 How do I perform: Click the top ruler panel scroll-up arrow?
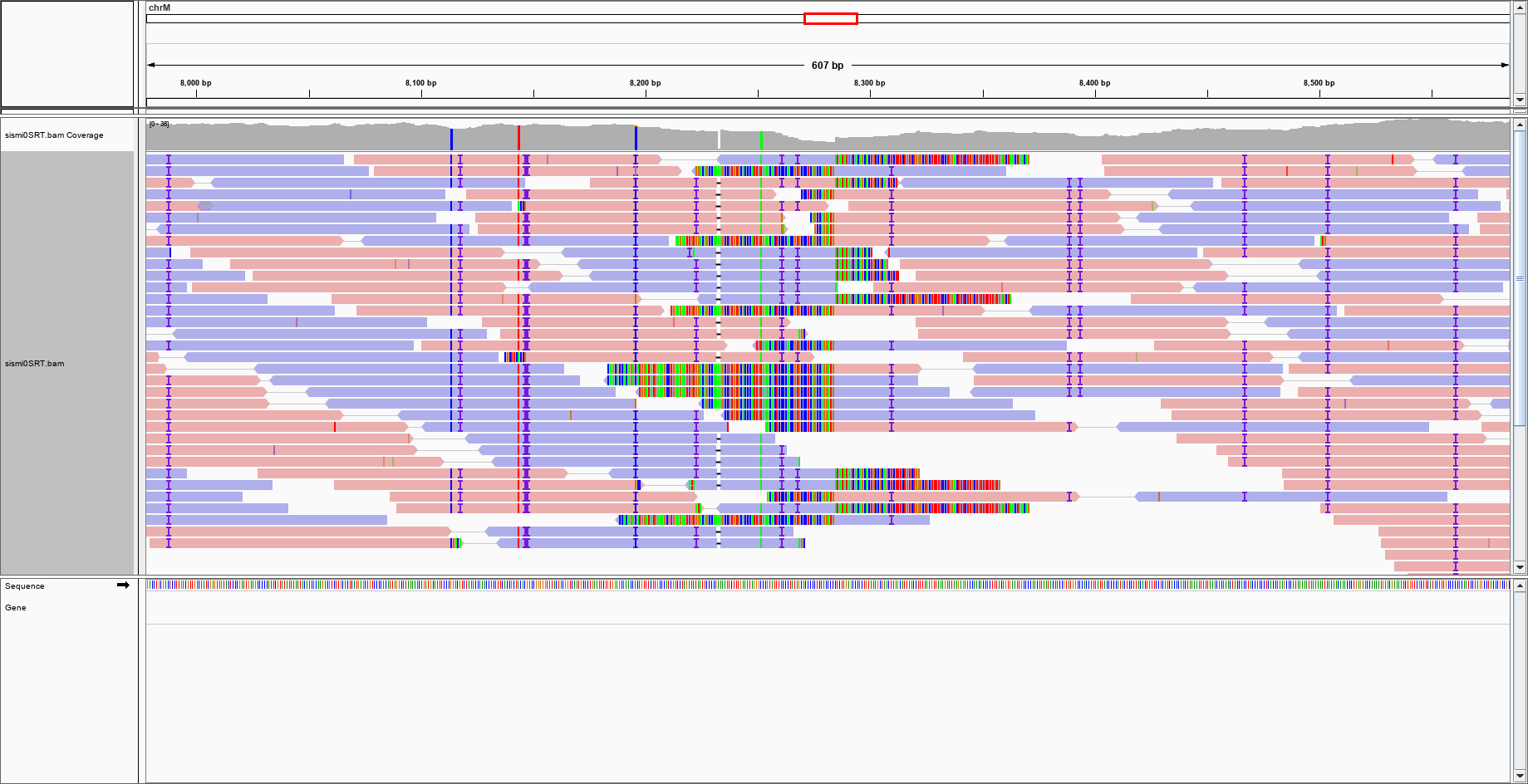pyautogui.click(x=1520, y=7)
